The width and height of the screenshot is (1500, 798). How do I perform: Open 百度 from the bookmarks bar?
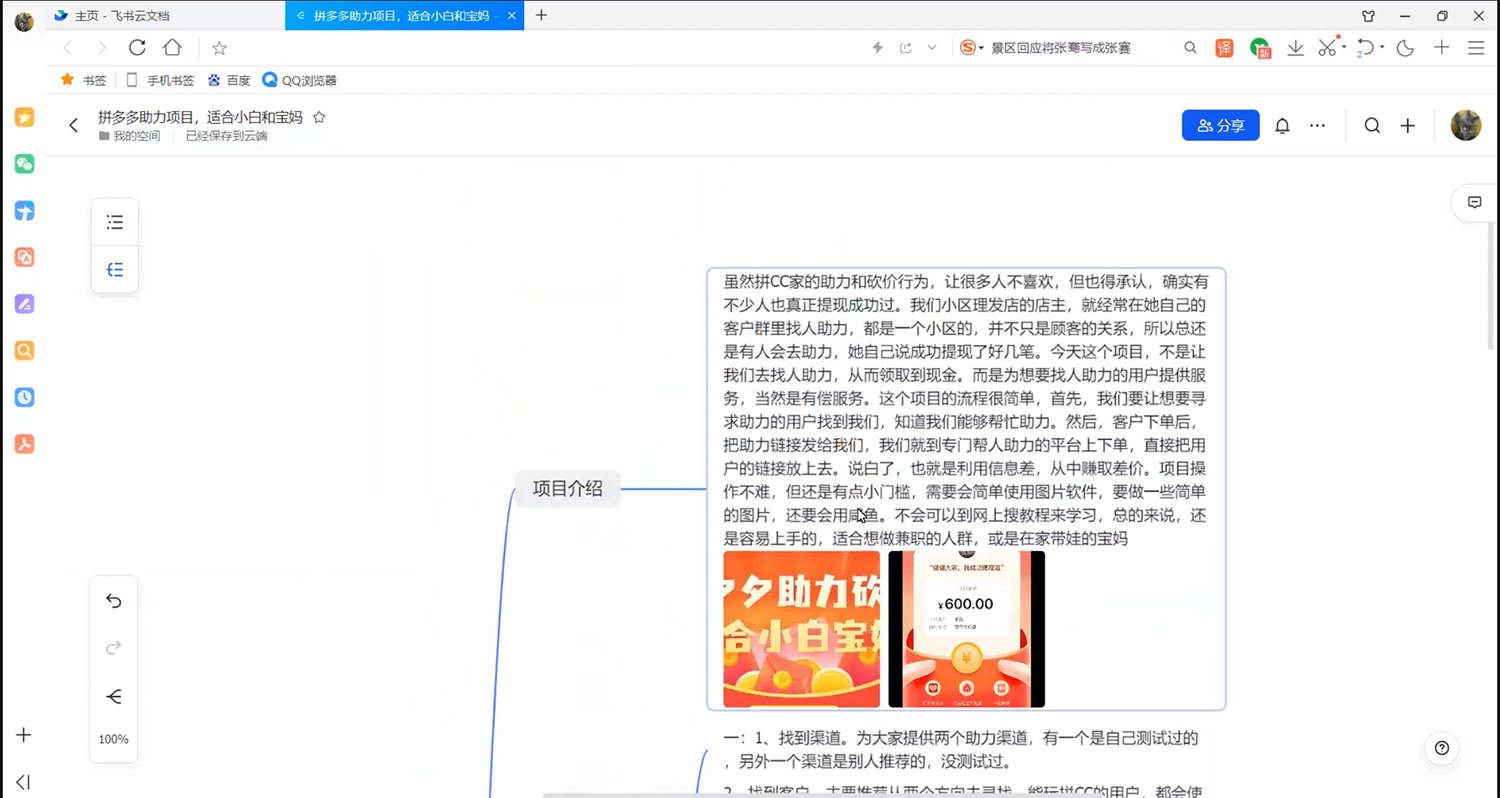(x=228, y=80)
